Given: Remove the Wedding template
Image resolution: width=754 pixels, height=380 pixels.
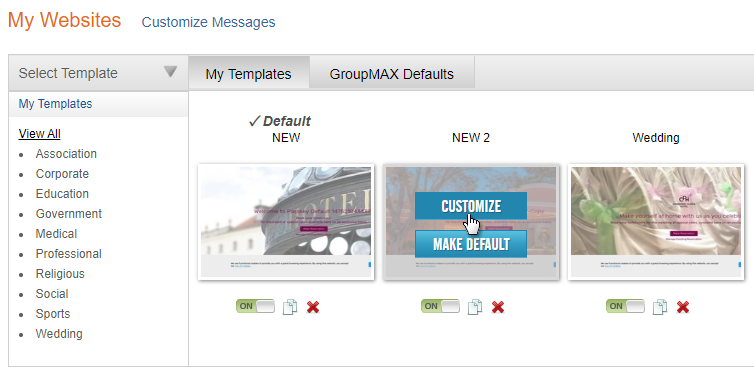Looking at the screenshot, I should tap(683, 307).
